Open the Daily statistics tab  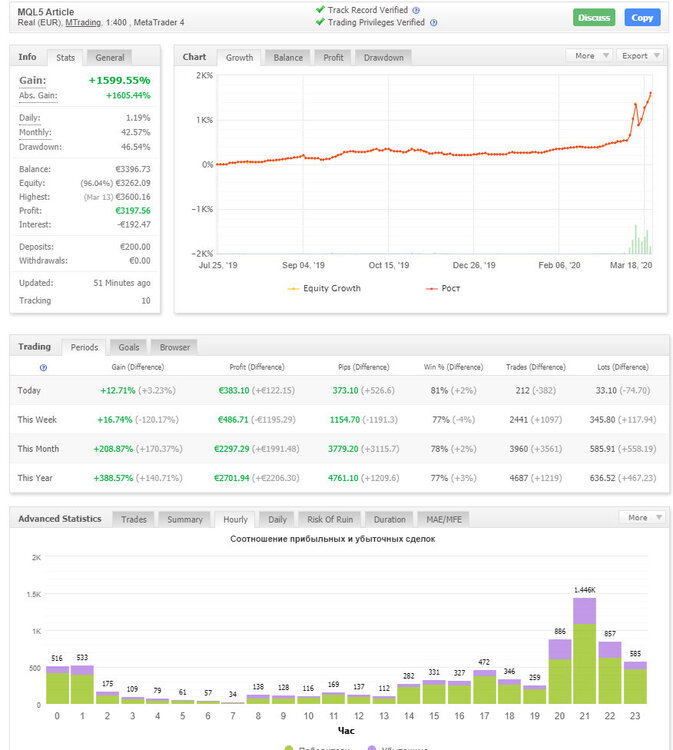point(277,519)
